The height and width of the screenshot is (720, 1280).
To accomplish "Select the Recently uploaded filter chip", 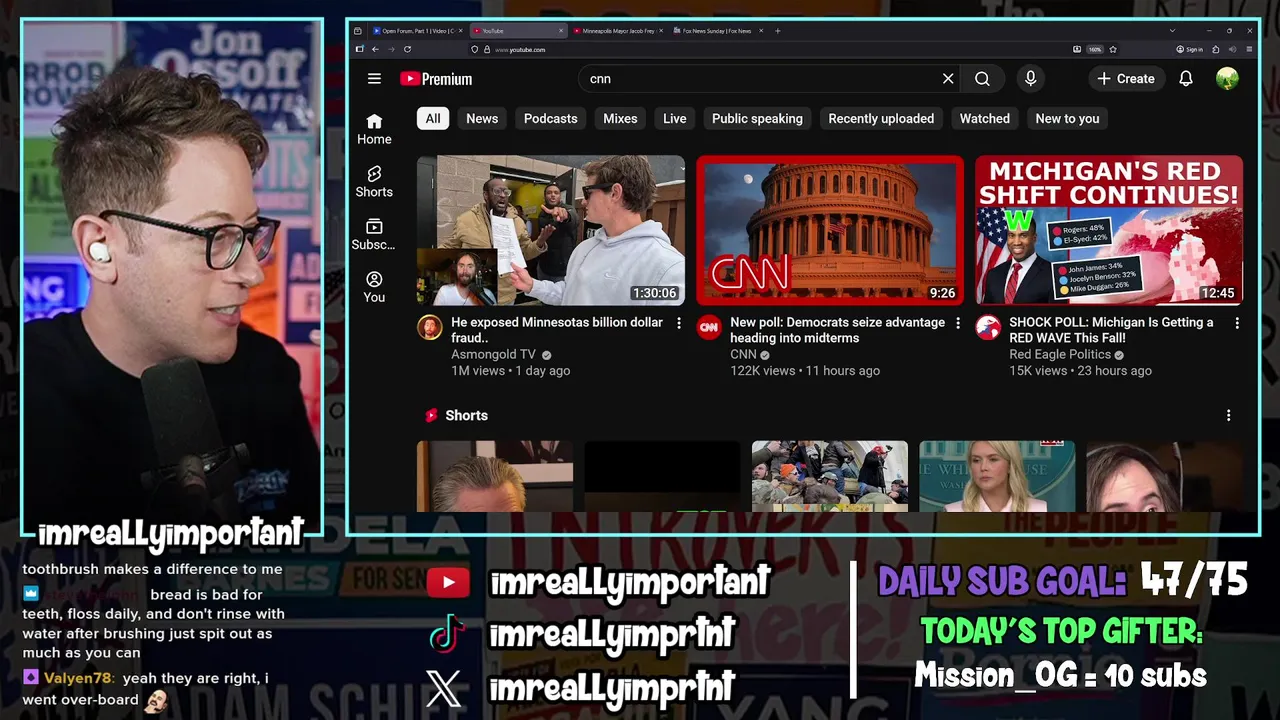I will click(881, 118).
